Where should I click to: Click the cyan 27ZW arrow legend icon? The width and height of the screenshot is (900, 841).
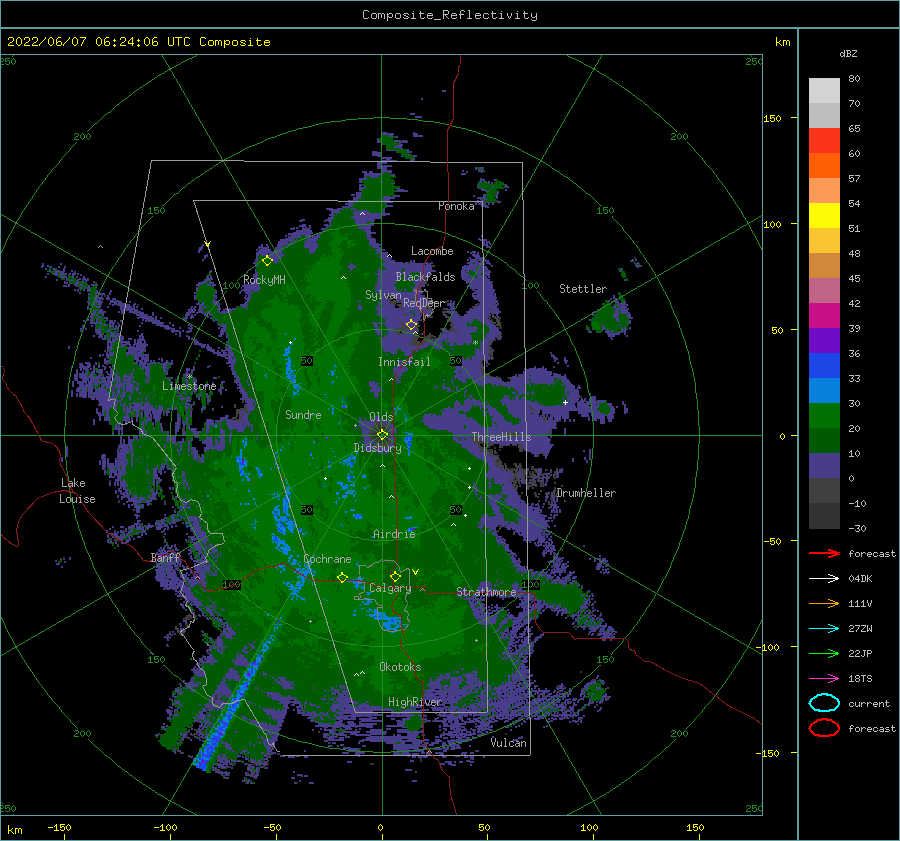[x=824, y=629]
